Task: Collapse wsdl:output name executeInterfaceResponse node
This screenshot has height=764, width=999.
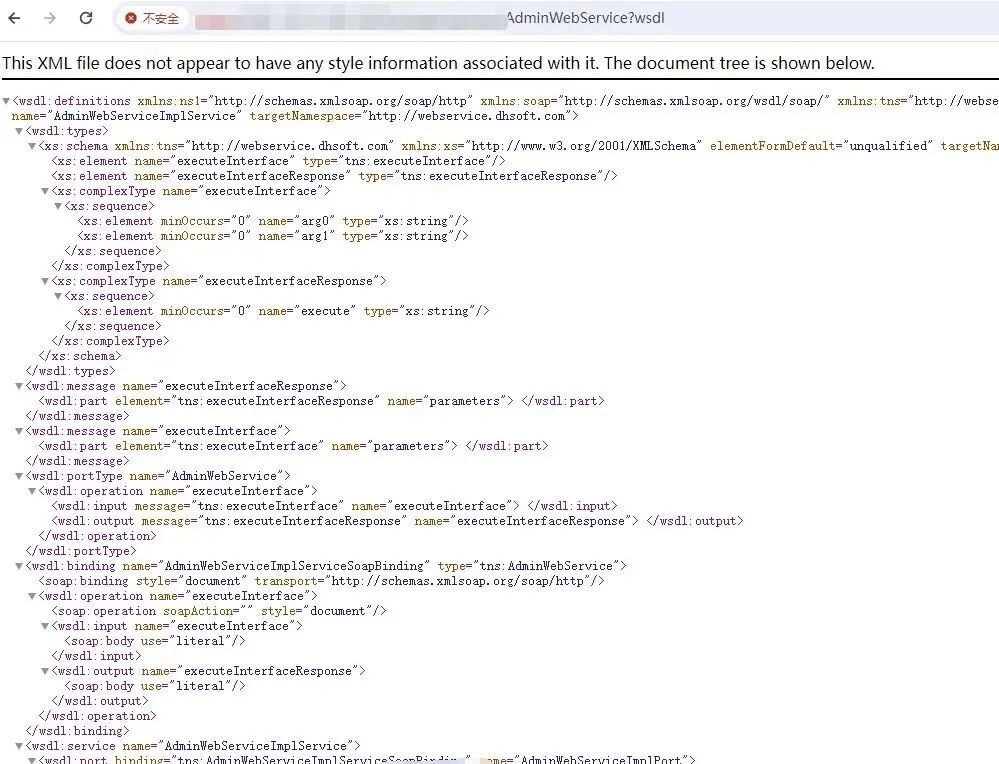Action: coord(45,671)
